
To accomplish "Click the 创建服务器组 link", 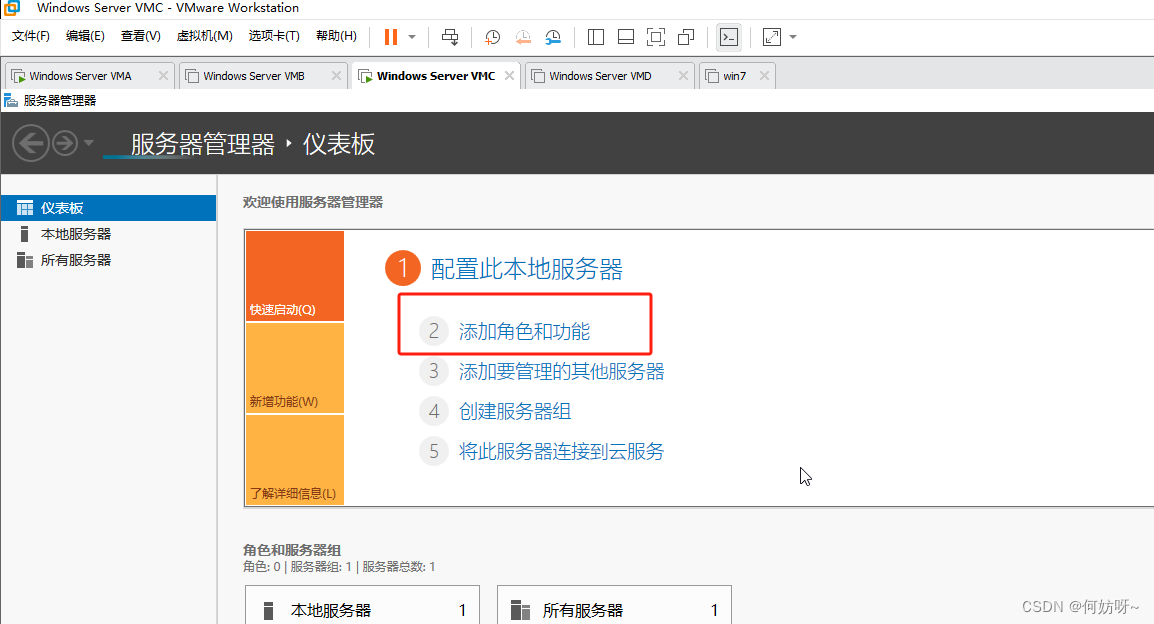I will (515, 411).
